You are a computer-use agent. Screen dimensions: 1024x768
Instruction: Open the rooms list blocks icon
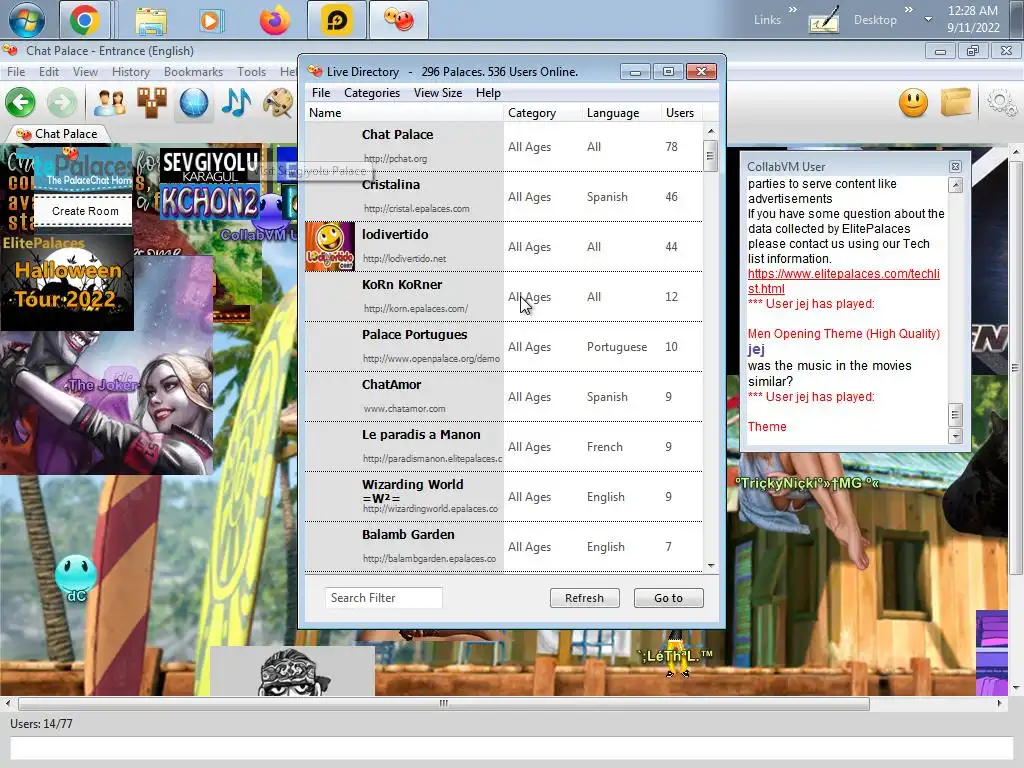coord(152,103)
